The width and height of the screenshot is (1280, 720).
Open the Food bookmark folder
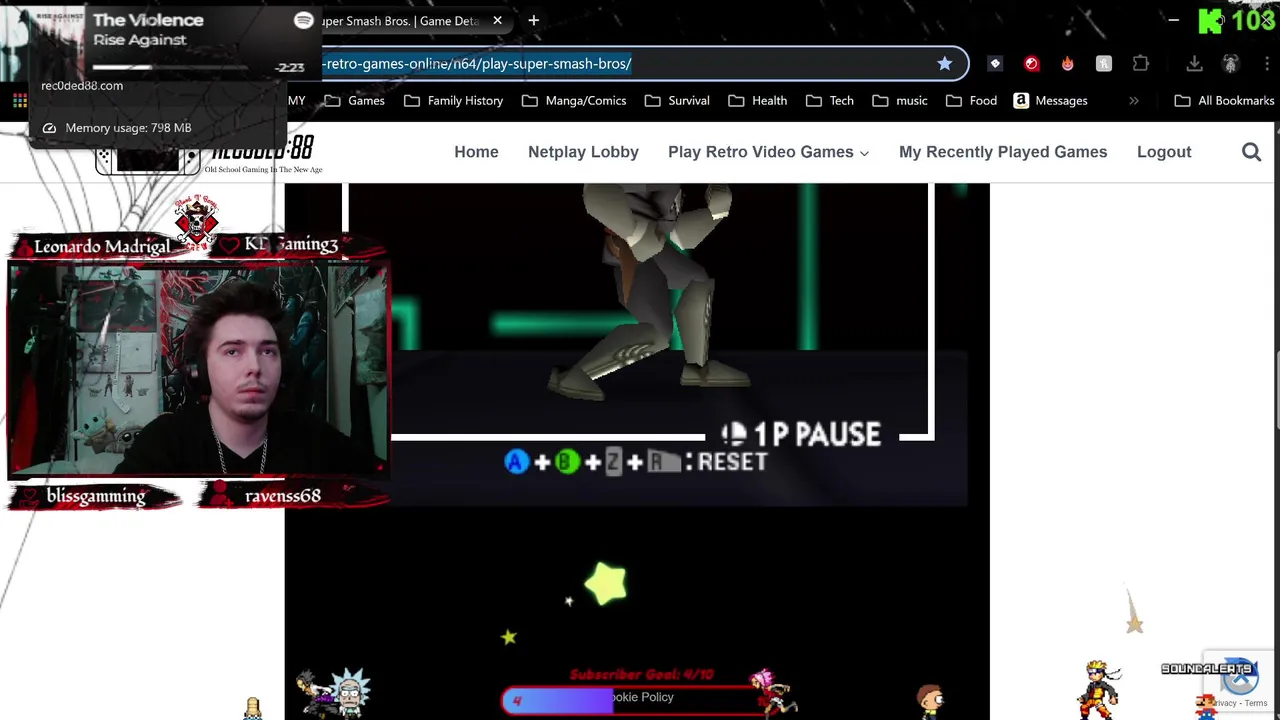[971, 100]
